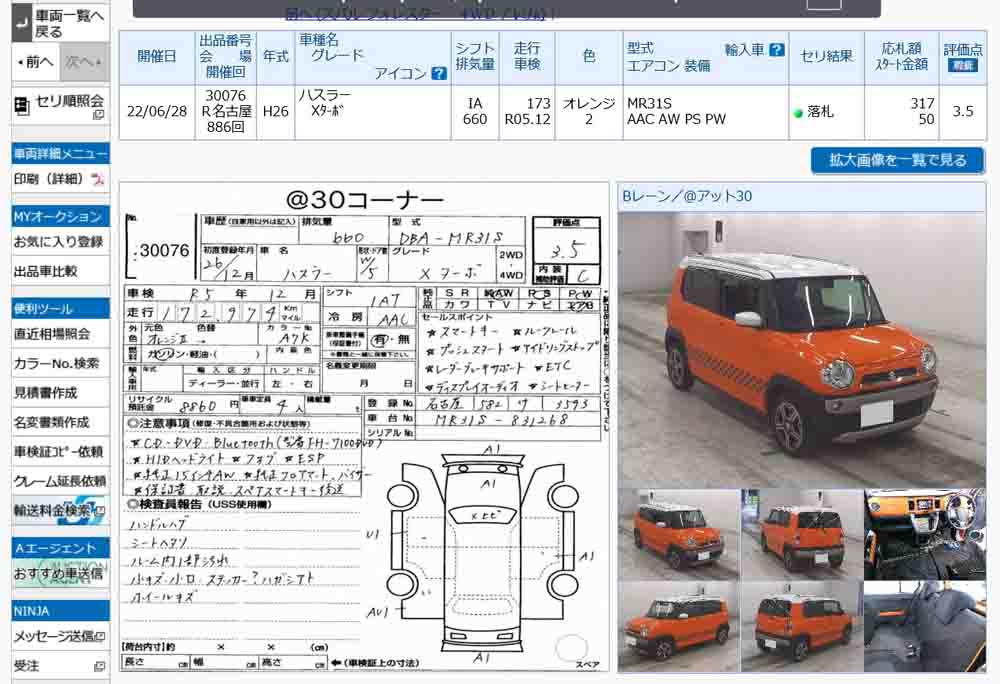Screen dimensions: 1000x684
Task: Click the auction inspection sheet image
Action: pyautogui.click(x=364, y=427)
